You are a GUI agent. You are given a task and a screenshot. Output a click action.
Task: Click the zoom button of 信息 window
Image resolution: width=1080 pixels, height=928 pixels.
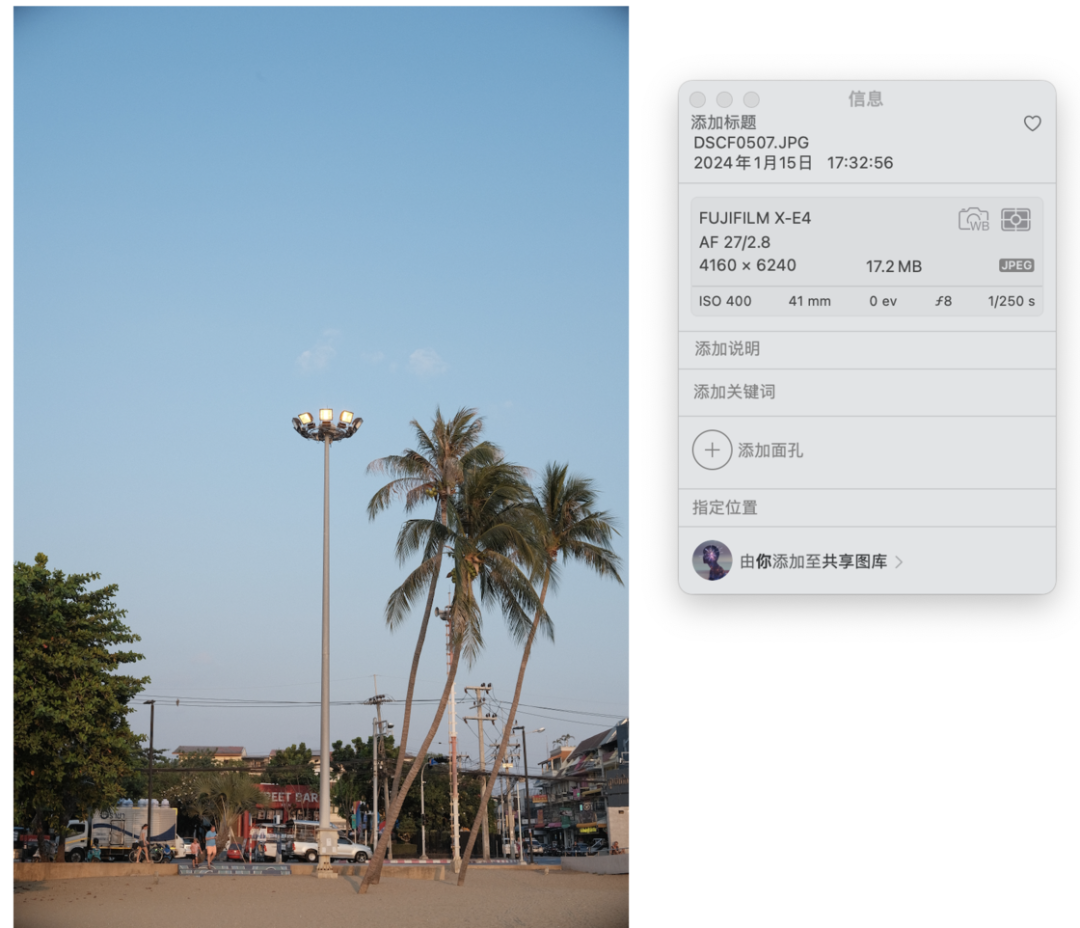pyautogui.click(x=751, y=100)
